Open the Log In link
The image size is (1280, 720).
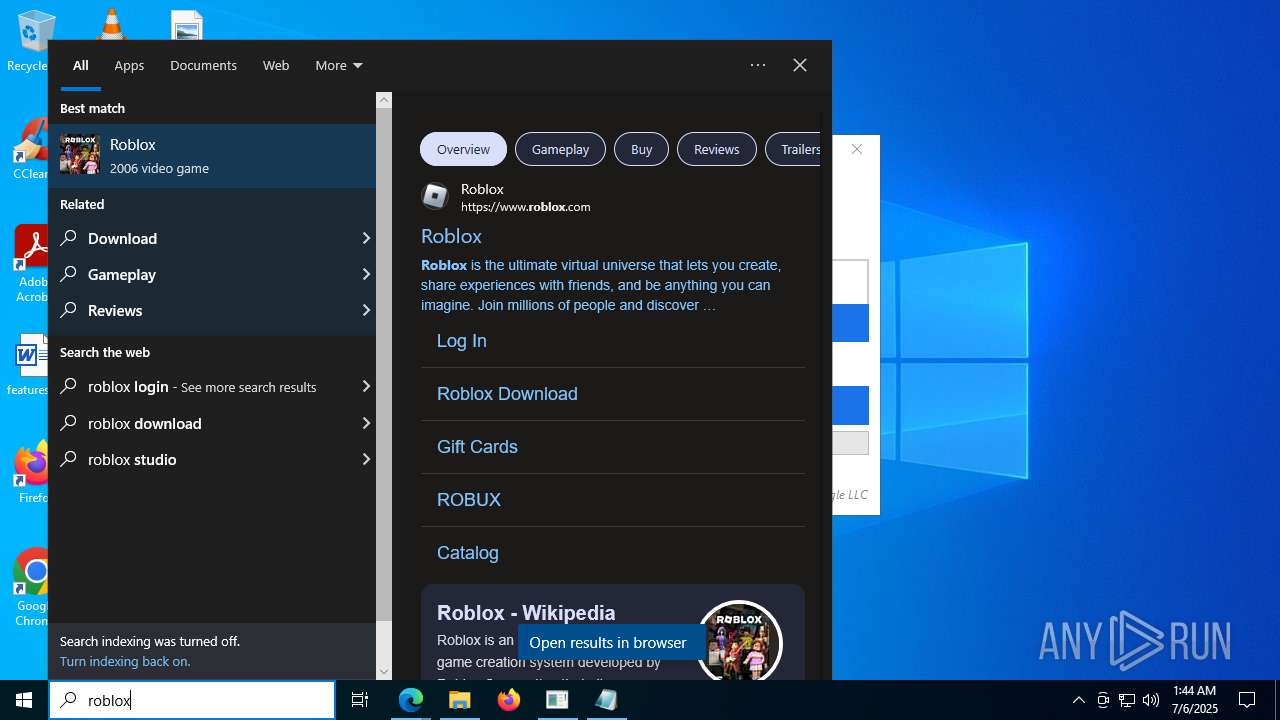(462, 341)
